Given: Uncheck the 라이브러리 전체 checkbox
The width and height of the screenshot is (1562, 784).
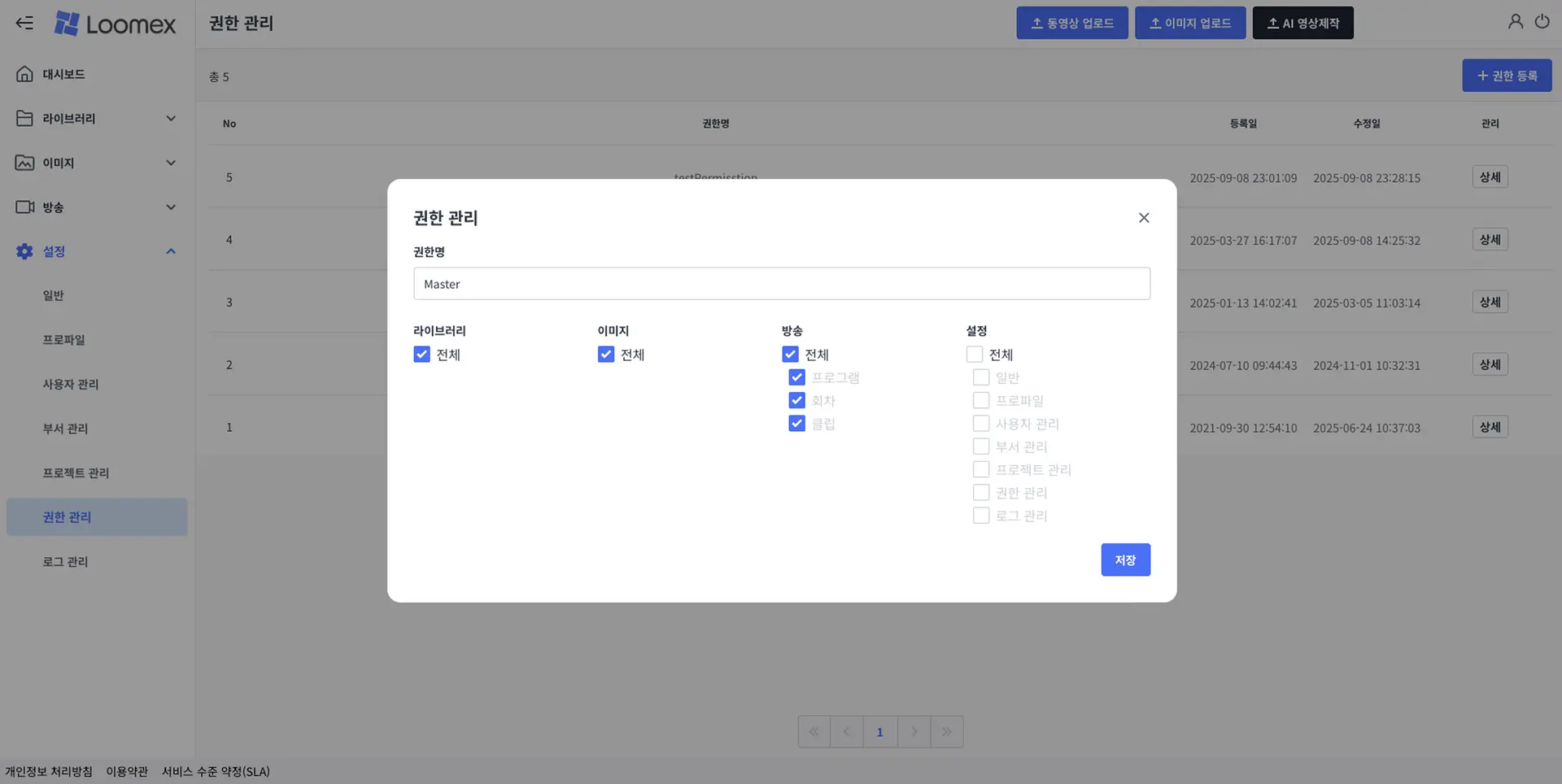Looking at the screenshot, I should [x=421, y=355].
